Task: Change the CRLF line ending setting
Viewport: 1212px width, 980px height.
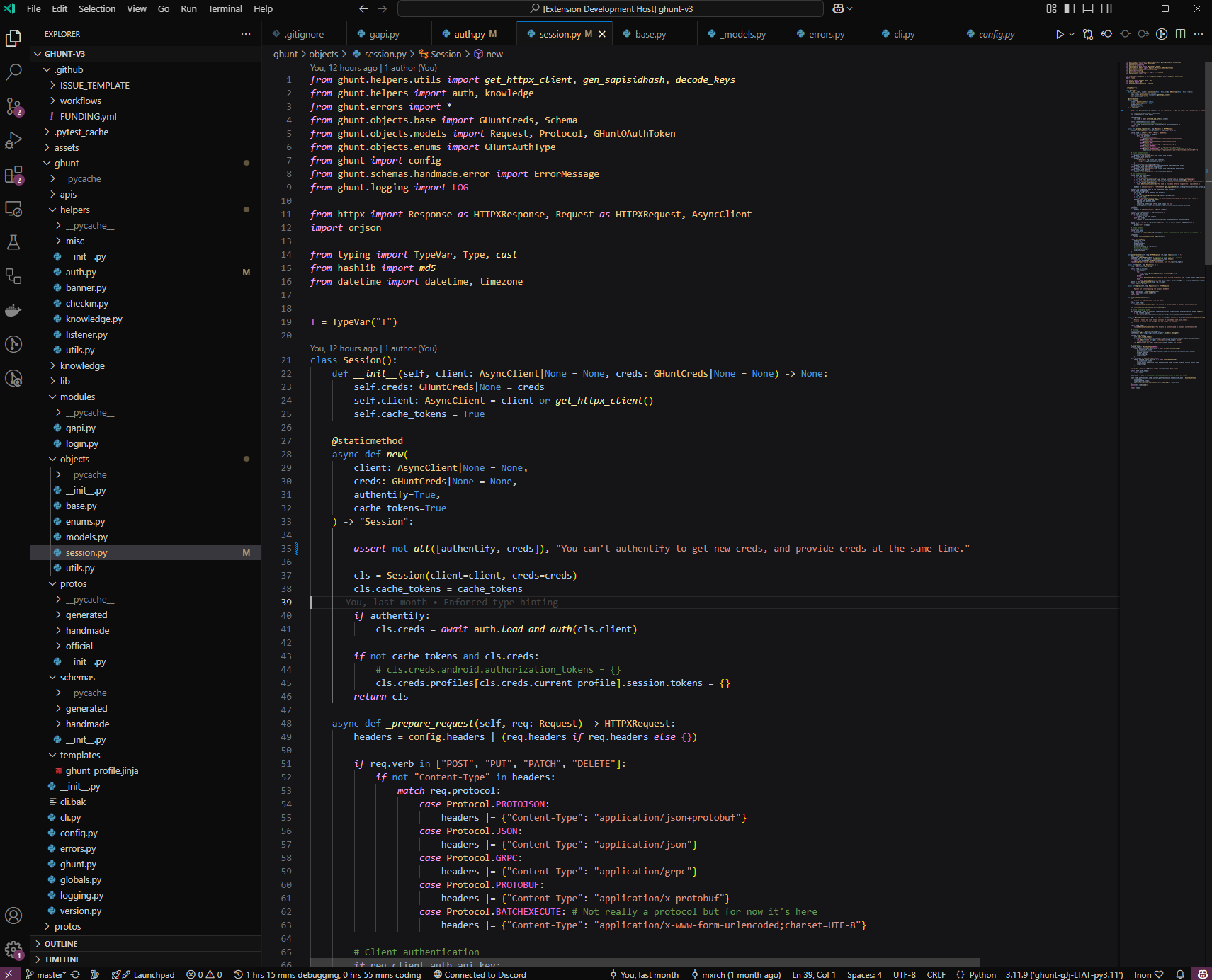Action: click(x=936, y=974)
